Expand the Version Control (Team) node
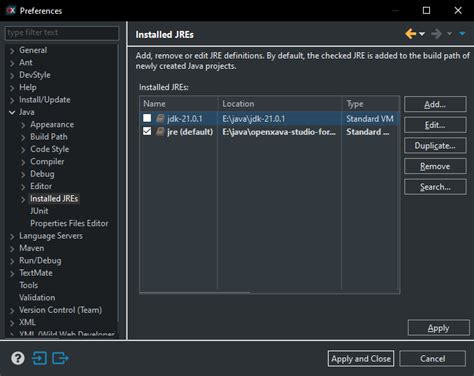Image resolution: width=474 pixels, height=376 pixels. (x=12, y=310)
